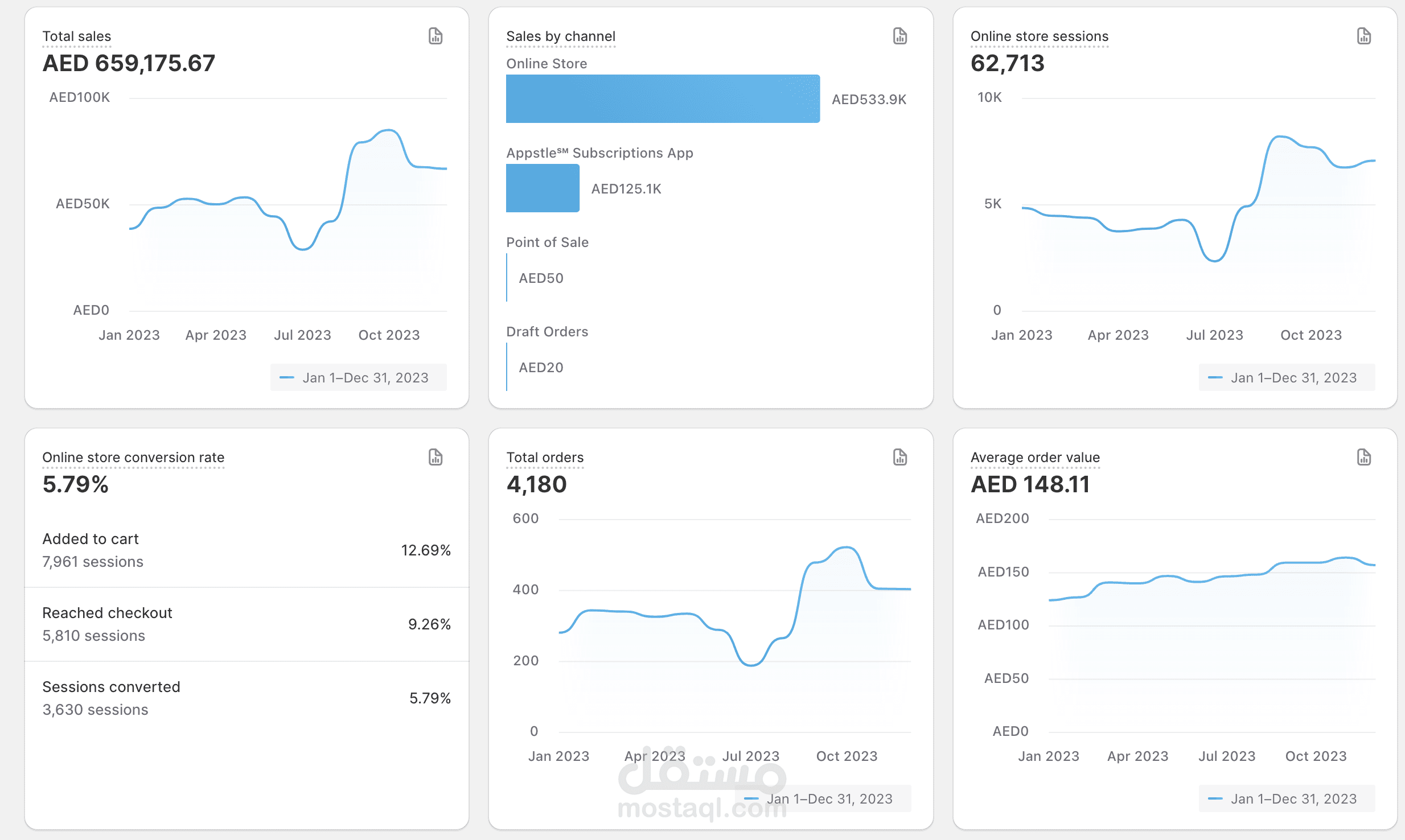Click the AED20 Draft Orders value
This screenshot has width=1405, height=840.
coord(541,368)
